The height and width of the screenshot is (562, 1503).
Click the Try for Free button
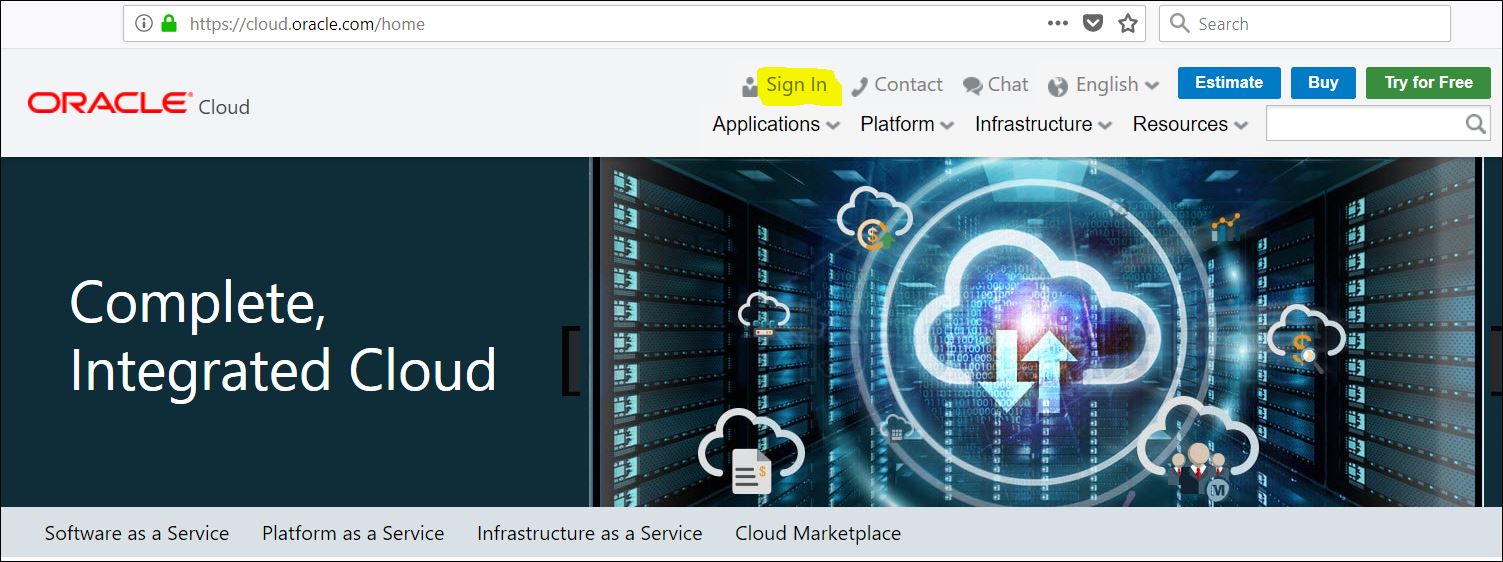pos(1428,83)
